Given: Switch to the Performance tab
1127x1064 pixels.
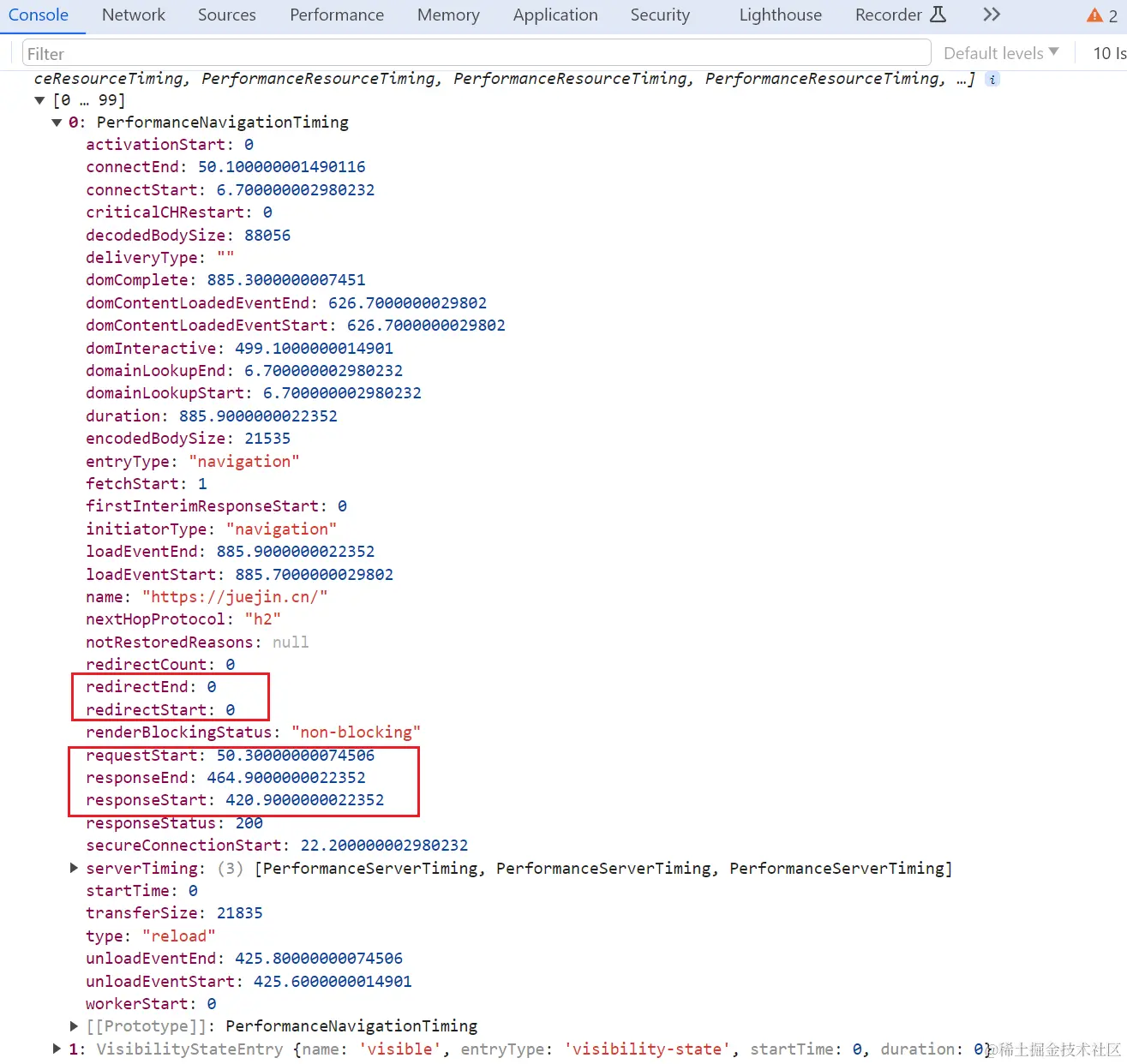Looking at the screenshot, I should click(x=337, y=15).
